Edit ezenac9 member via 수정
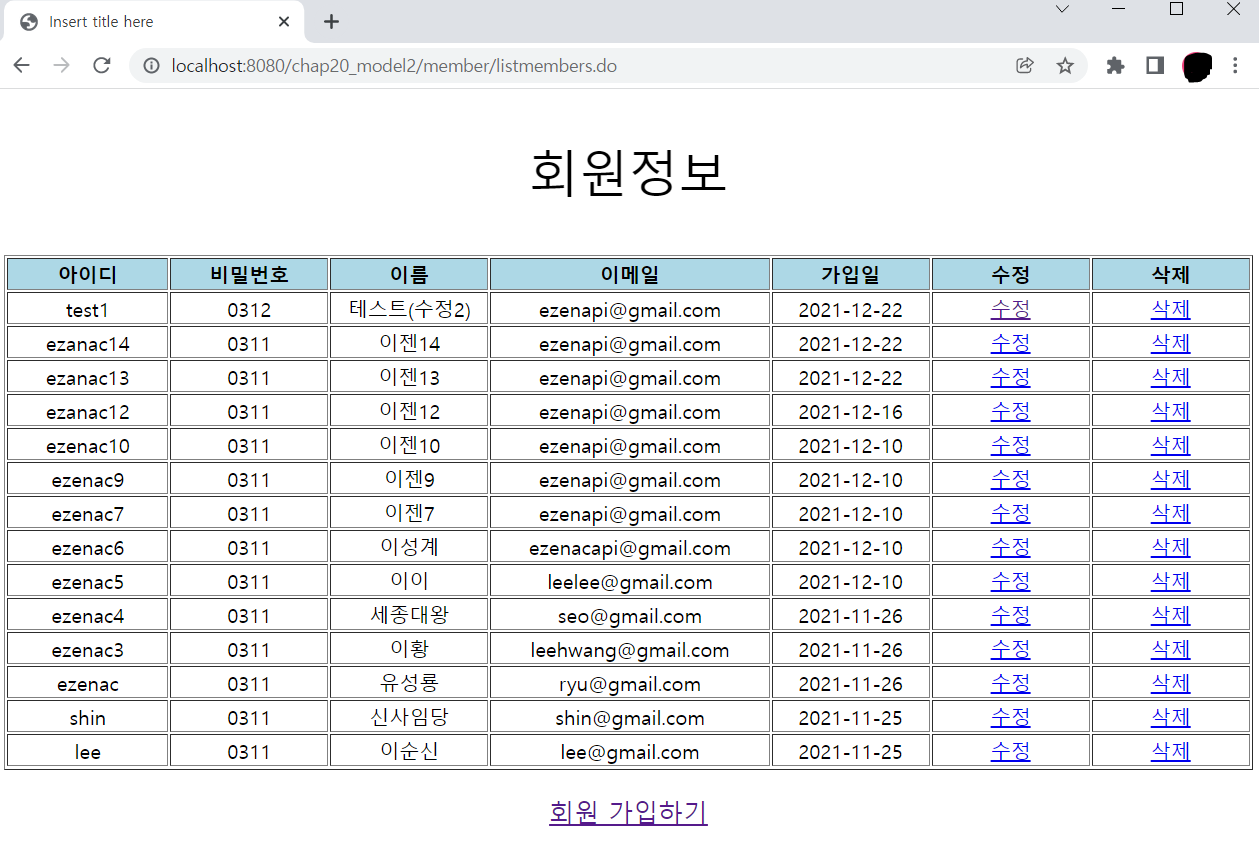Image resolution: width=1259 pixels, height=845 pixels. [x=1011, y=479]
